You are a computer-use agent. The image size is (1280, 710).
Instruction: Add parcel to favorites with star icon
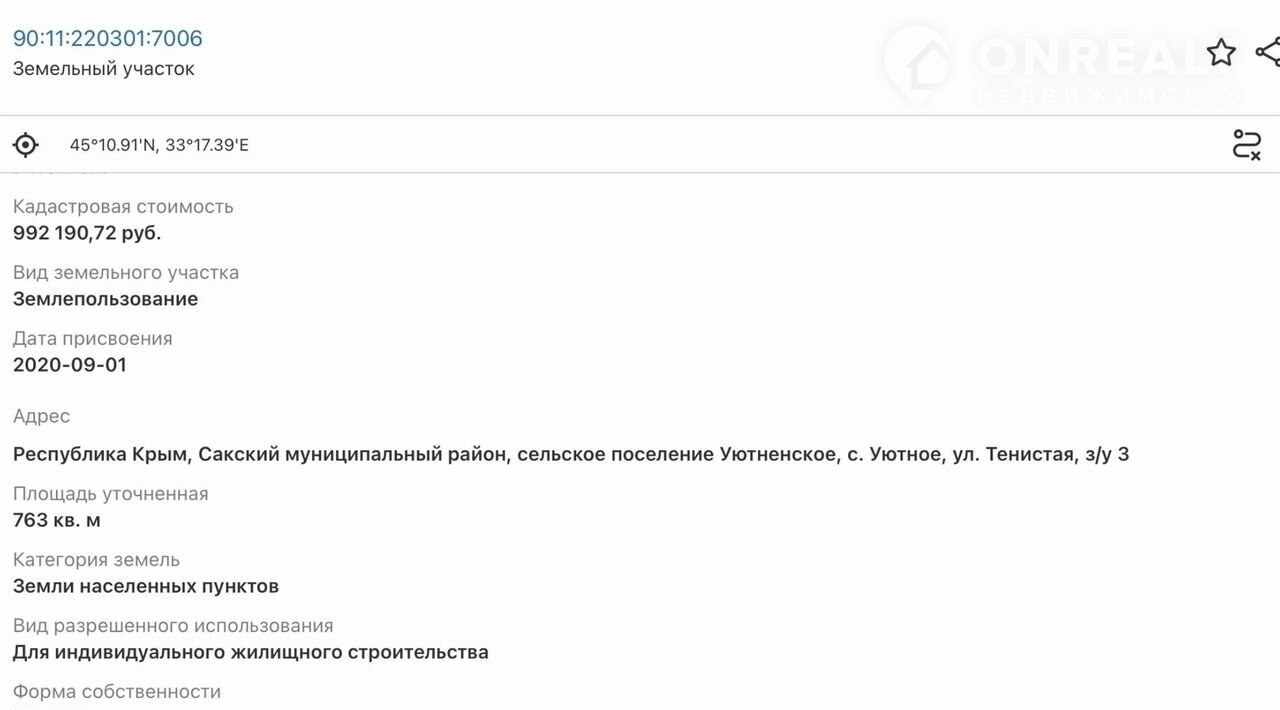[1221, 53]
